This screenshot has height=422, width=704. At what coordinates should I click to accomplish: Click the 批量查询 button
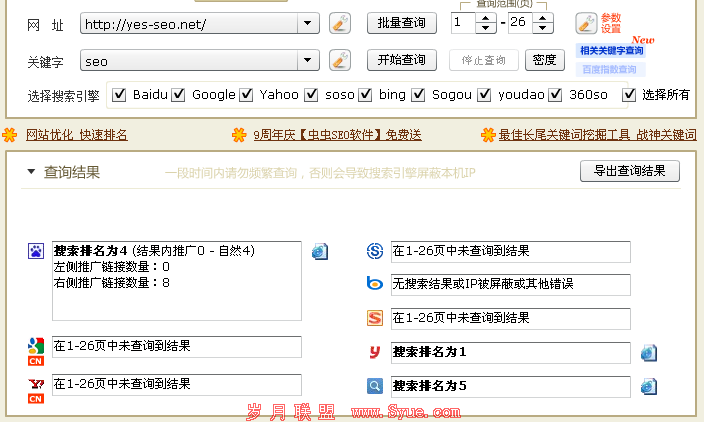tap(402, 23)
